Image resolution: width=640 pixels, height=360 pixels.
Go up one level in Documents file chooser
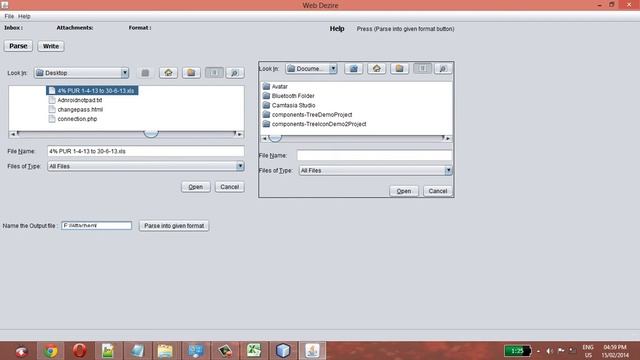353,69
